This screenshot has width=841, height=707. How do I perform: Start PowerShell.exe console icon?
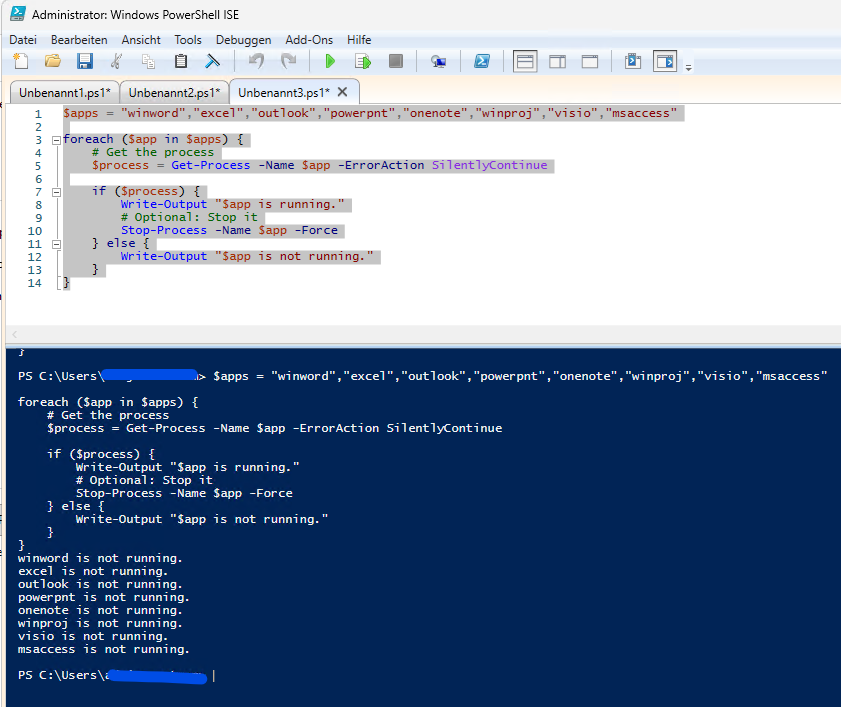482,61
